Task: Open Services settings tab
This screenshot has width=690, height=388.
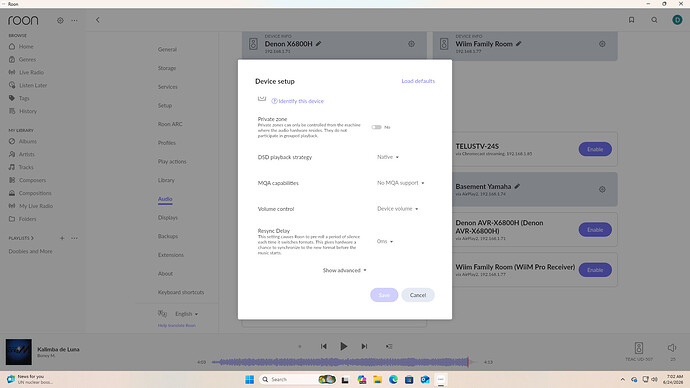Action: 168,87
